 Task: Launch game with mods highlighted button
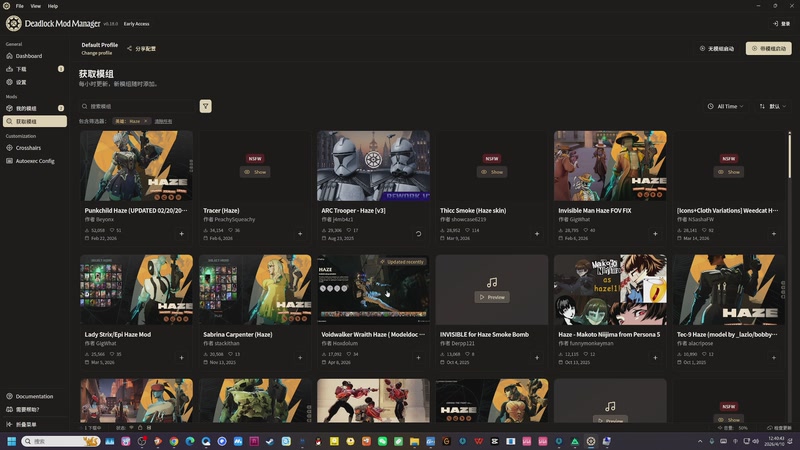[x=769, y=48]
